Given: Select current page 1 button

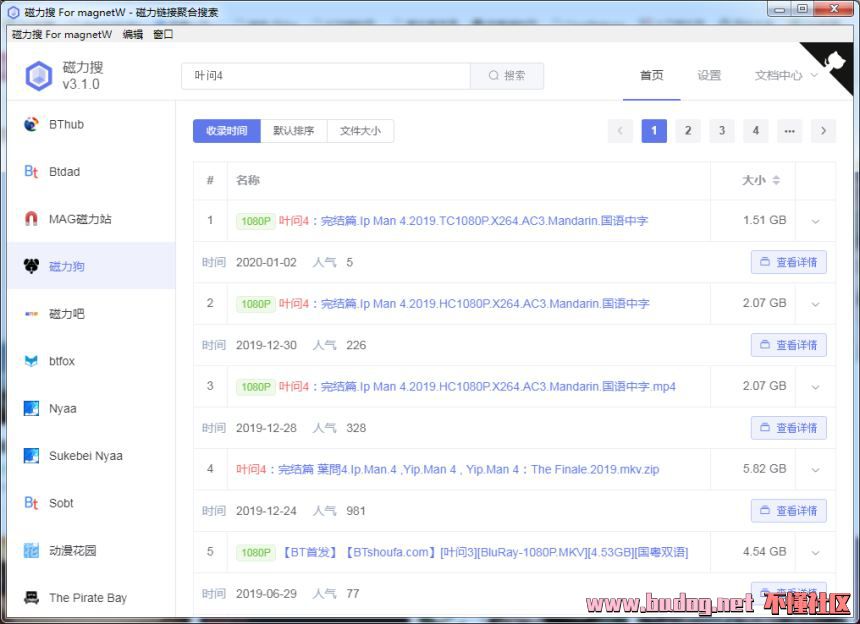Looking at the screenshot, I should click(x=654, y=131).
